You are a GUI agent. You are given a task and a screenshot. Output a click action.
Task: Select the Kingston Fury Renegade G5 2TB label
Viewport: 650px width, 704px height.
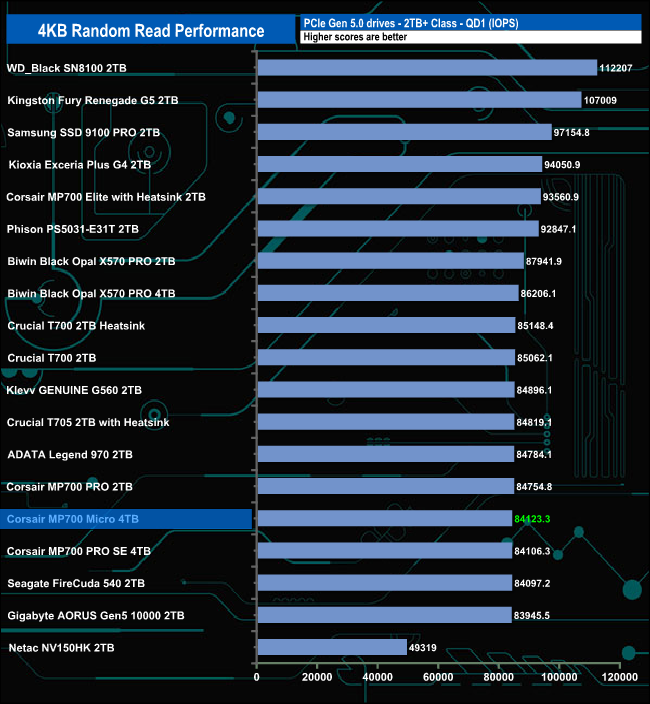tap(93, 100)
